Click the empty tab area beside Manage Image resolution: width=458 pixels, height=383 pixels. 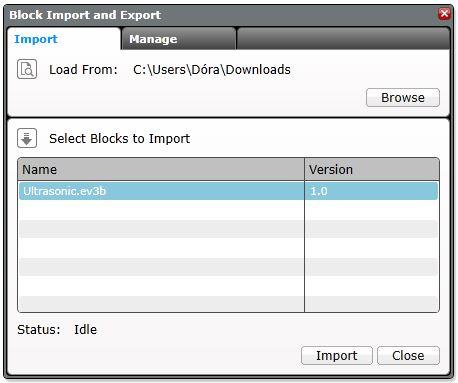[x=343, y=39]
